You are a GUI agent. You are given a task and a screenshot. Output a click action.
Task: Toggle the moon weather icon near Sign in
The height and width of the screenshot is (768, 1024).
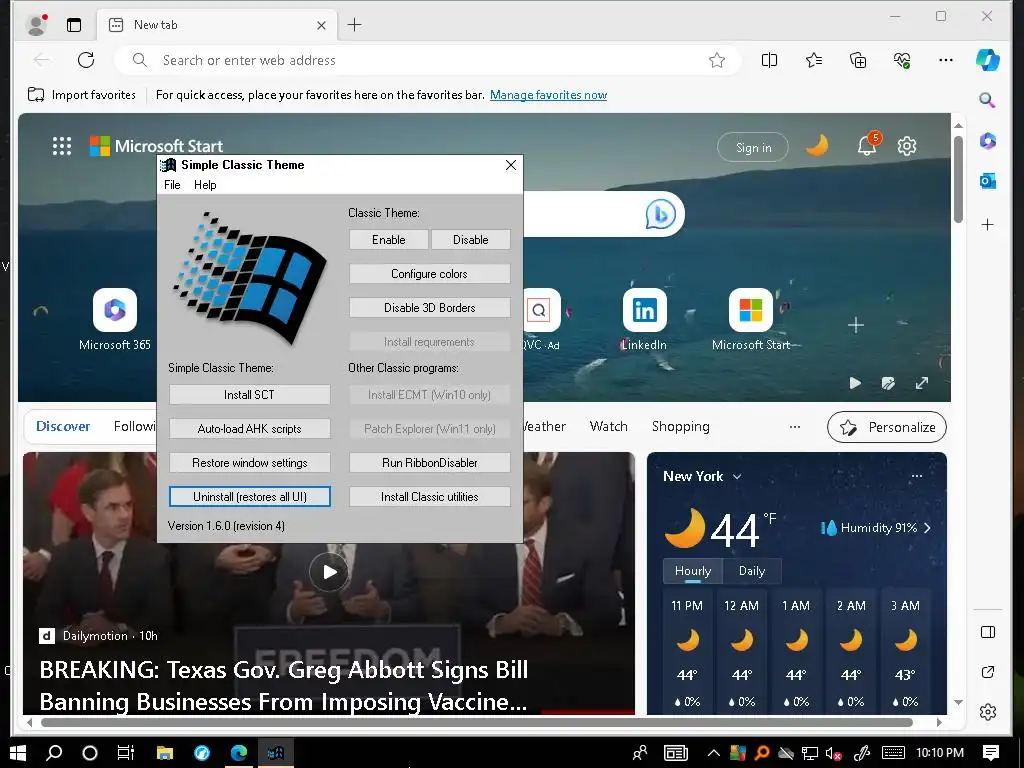click(x=817, y=146)
